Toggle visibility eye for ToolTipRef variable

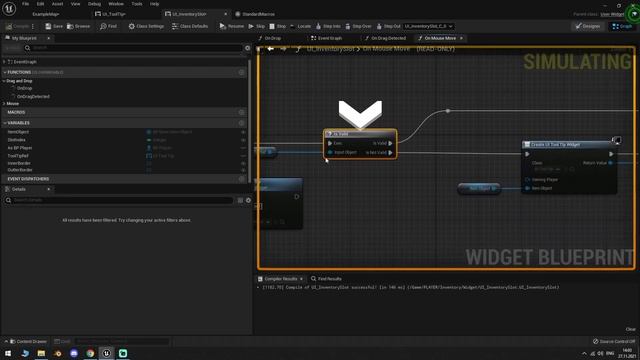pyautogui.click(x=243, y=156)
